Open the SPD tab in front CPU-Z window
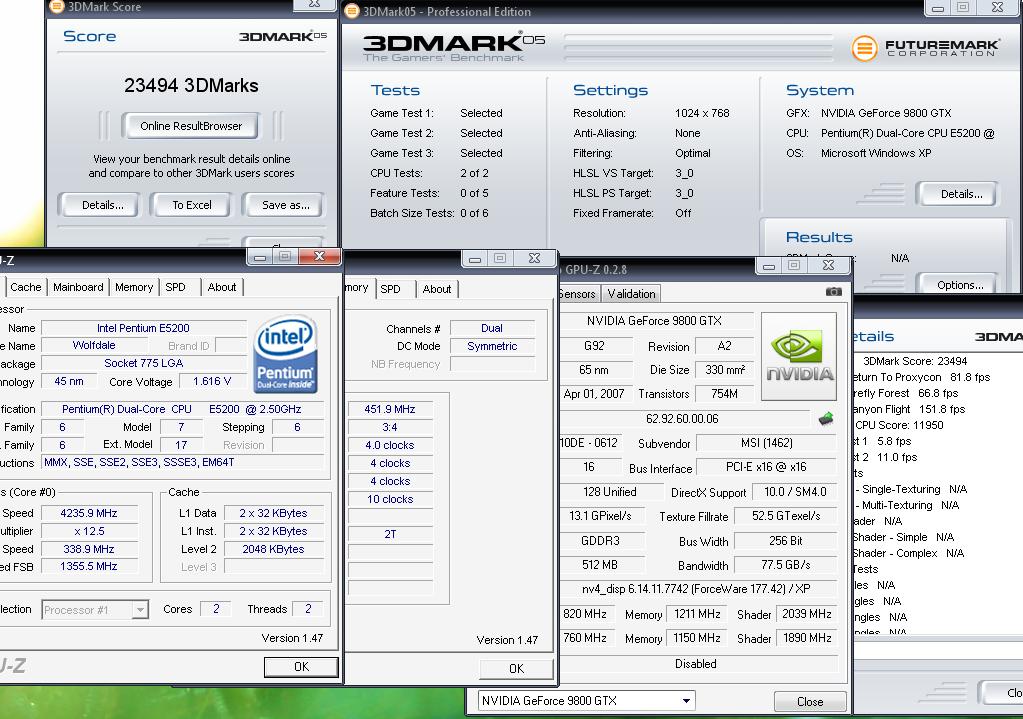Image resolution: width=1023 pixels, height=719 pixels. tap(176, 287)
